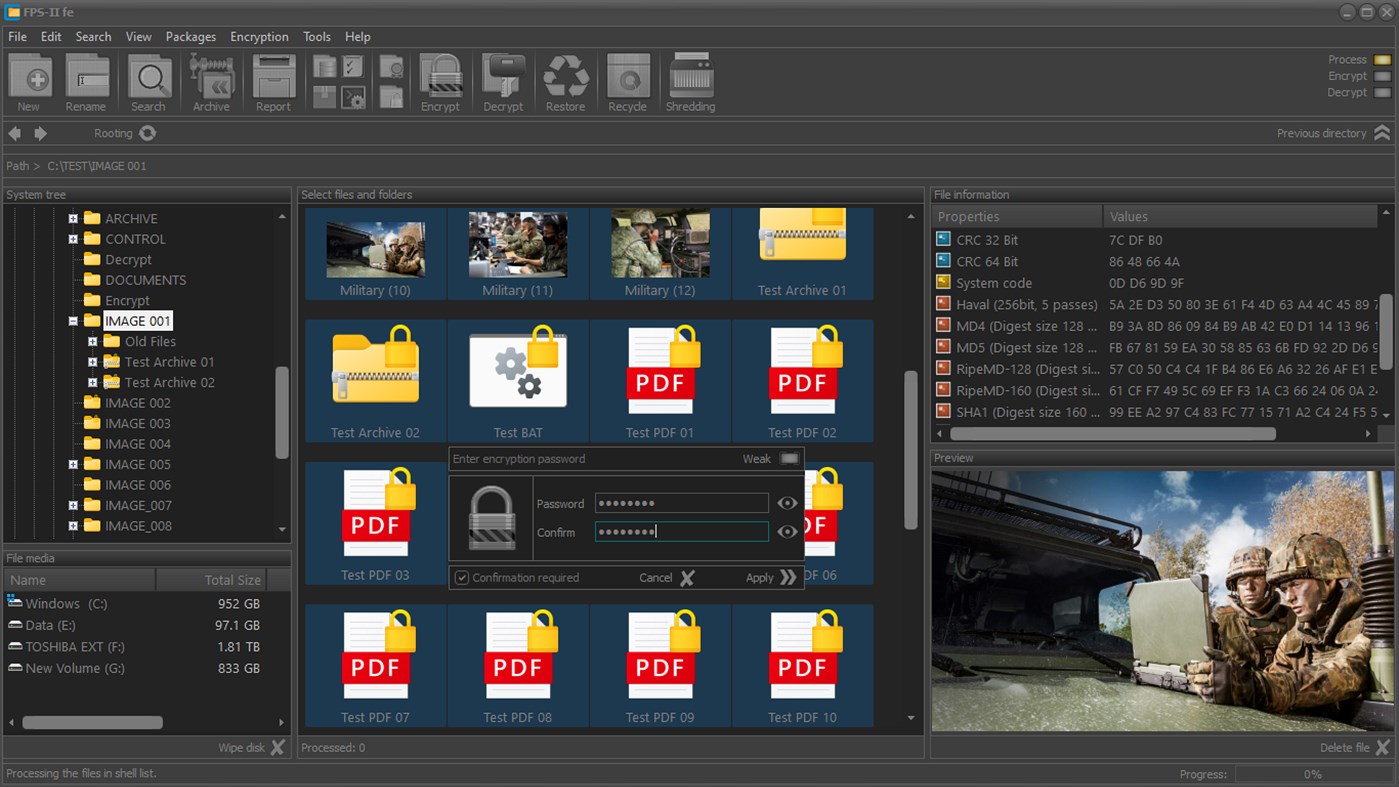The width and height of the screenshot is (1399, 787).
Task: Open the Recycle tool
Action: point(628,80)
